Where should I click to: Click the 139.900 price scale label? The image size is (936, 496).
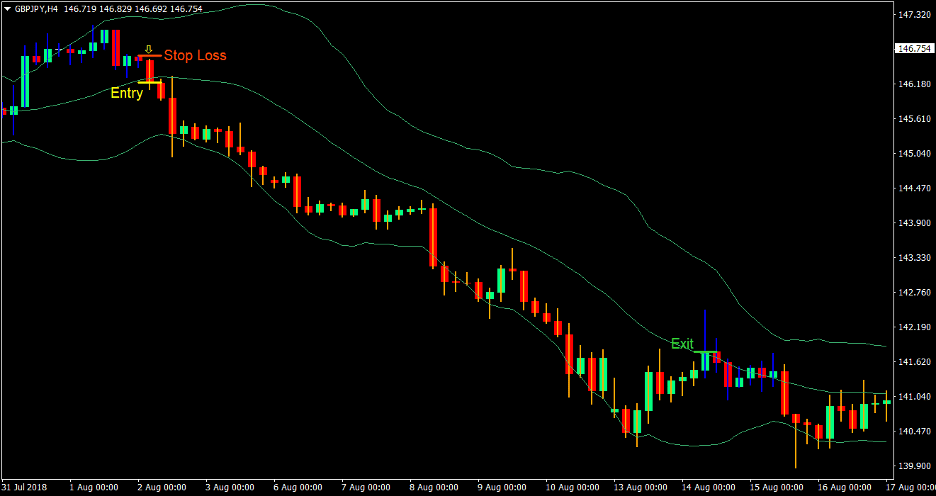click(913, 466)
